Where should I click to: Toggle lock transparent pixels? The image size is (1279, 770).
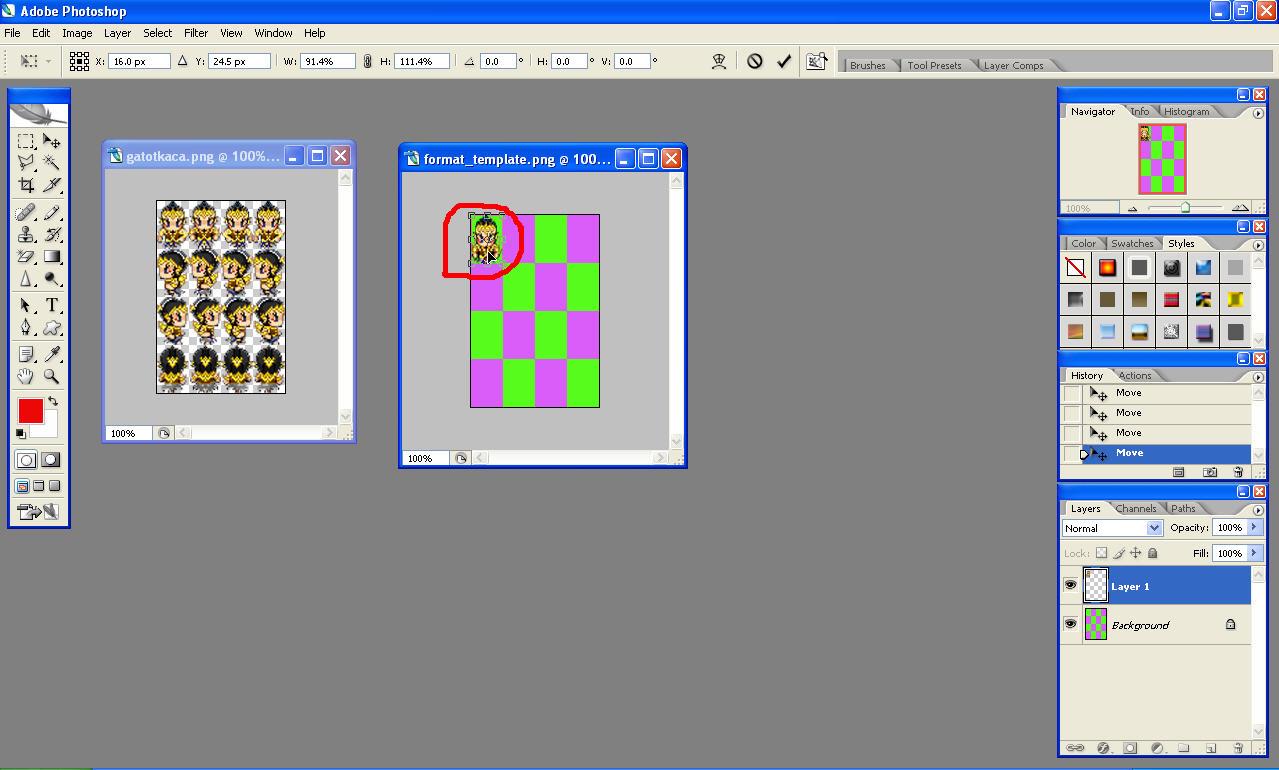pyautogui.click(x=1102, y=553)
